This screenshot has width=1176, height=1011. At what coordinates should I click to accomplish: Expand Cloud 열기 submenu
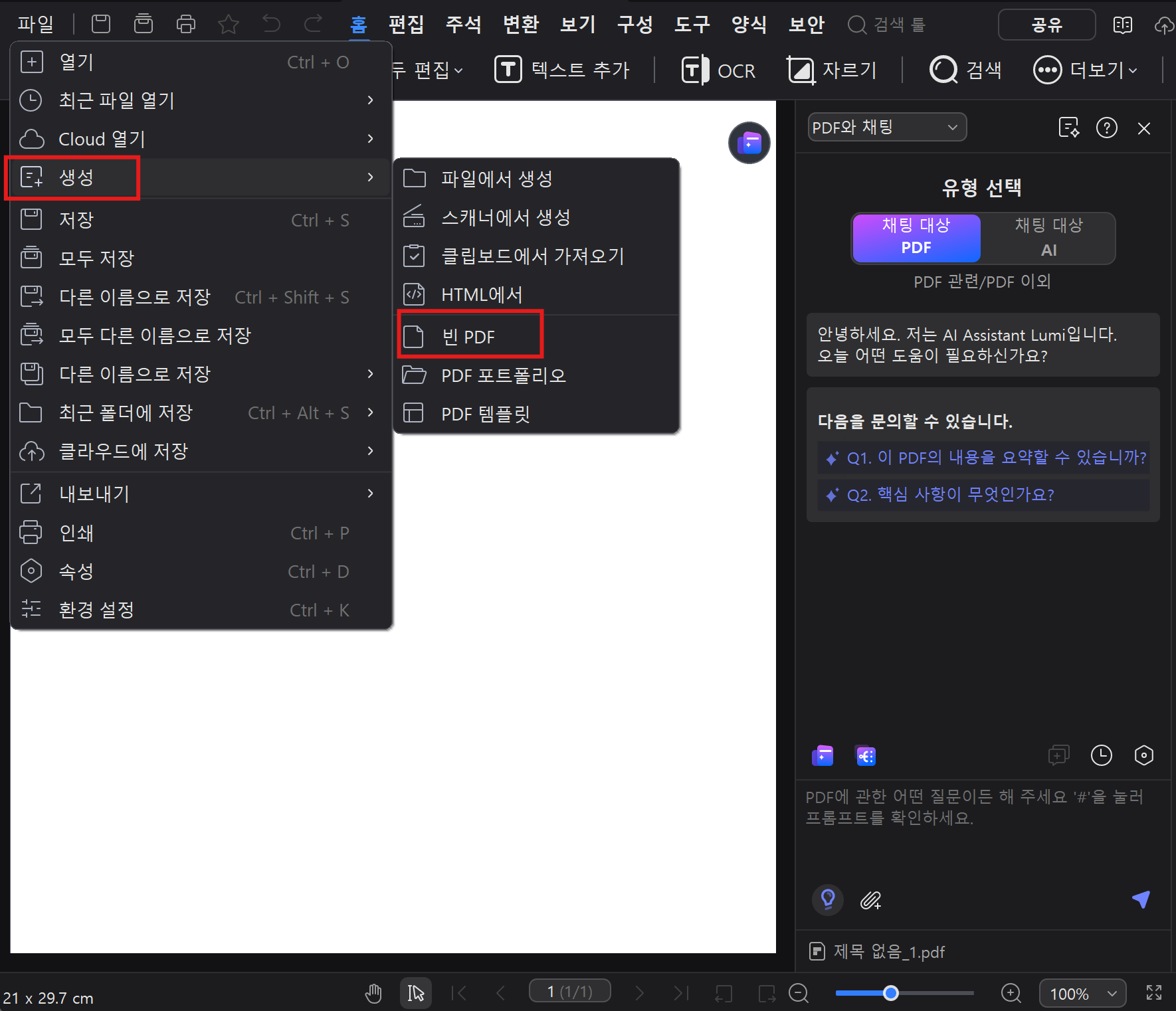tap(201, 139)
